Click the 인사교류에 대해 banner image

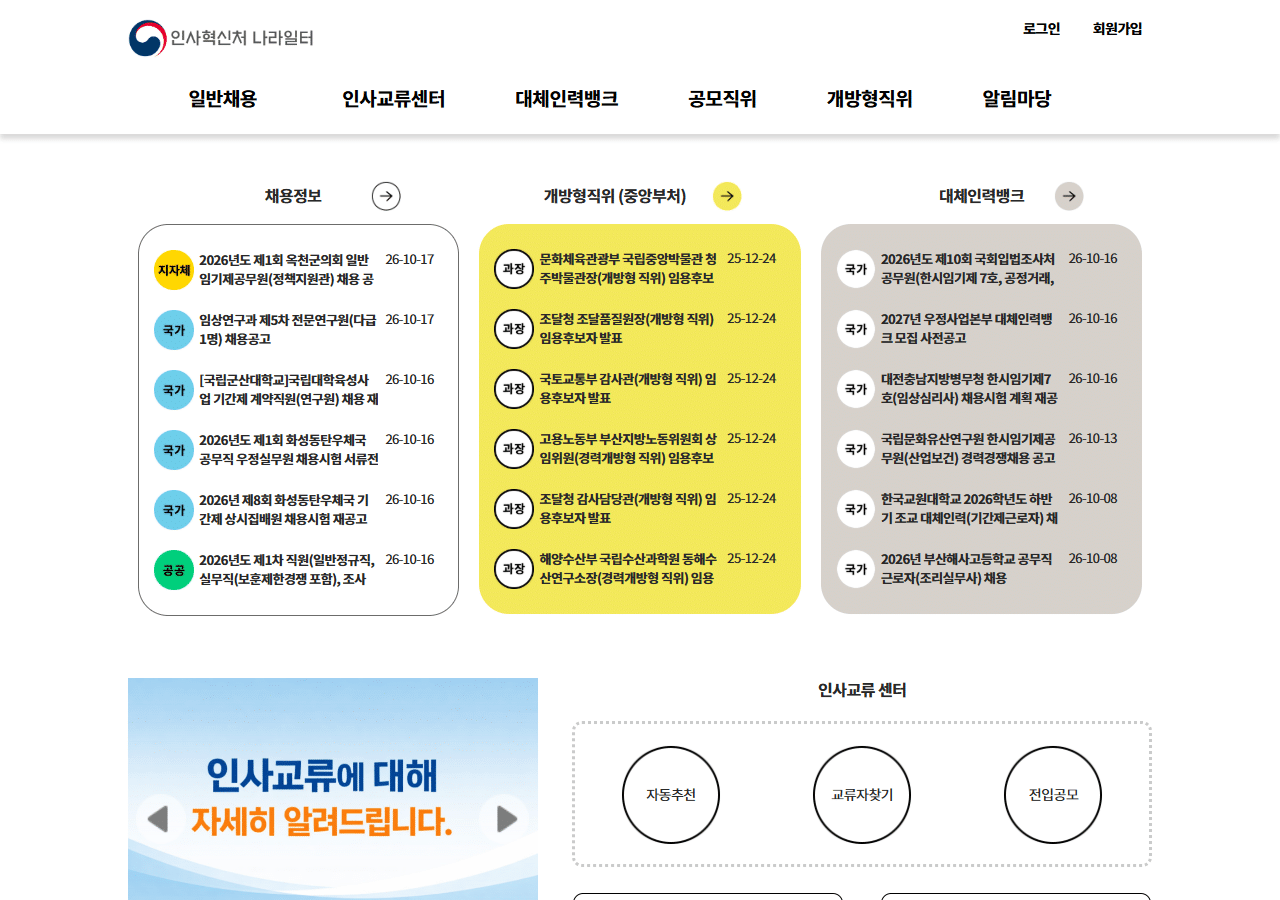(333, 789)
